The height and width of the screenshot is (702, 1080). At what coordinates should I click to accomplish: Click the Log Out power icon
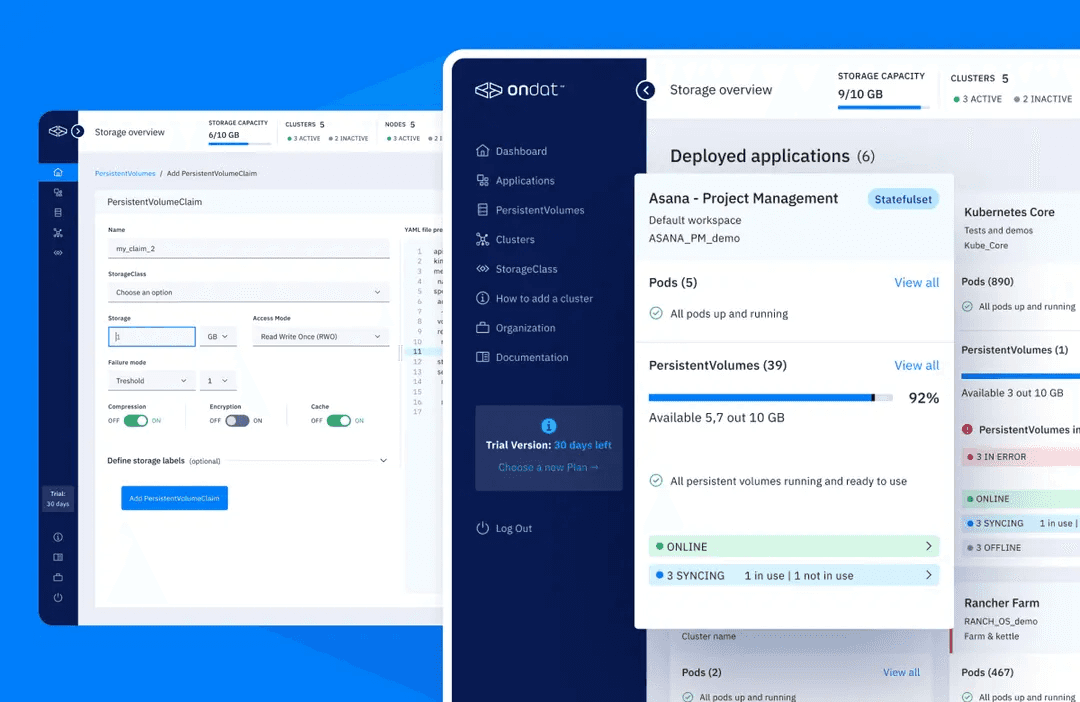pos(482,528)
